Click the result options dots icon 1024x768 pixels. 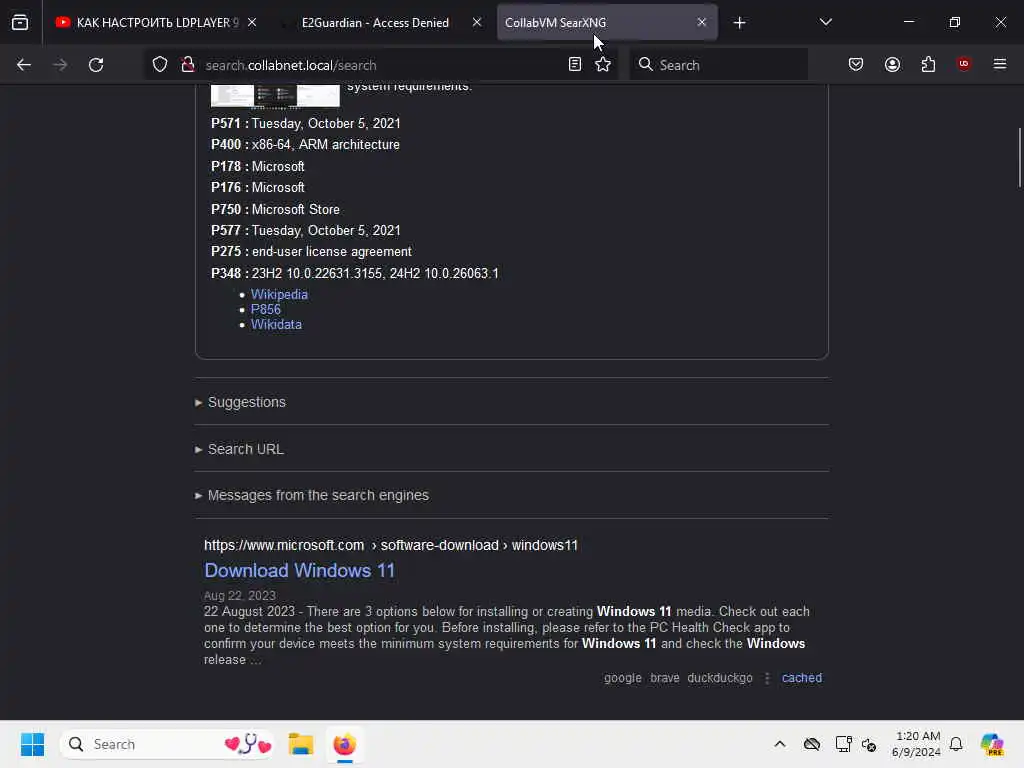pyautogui.click(x=767, y=679)
